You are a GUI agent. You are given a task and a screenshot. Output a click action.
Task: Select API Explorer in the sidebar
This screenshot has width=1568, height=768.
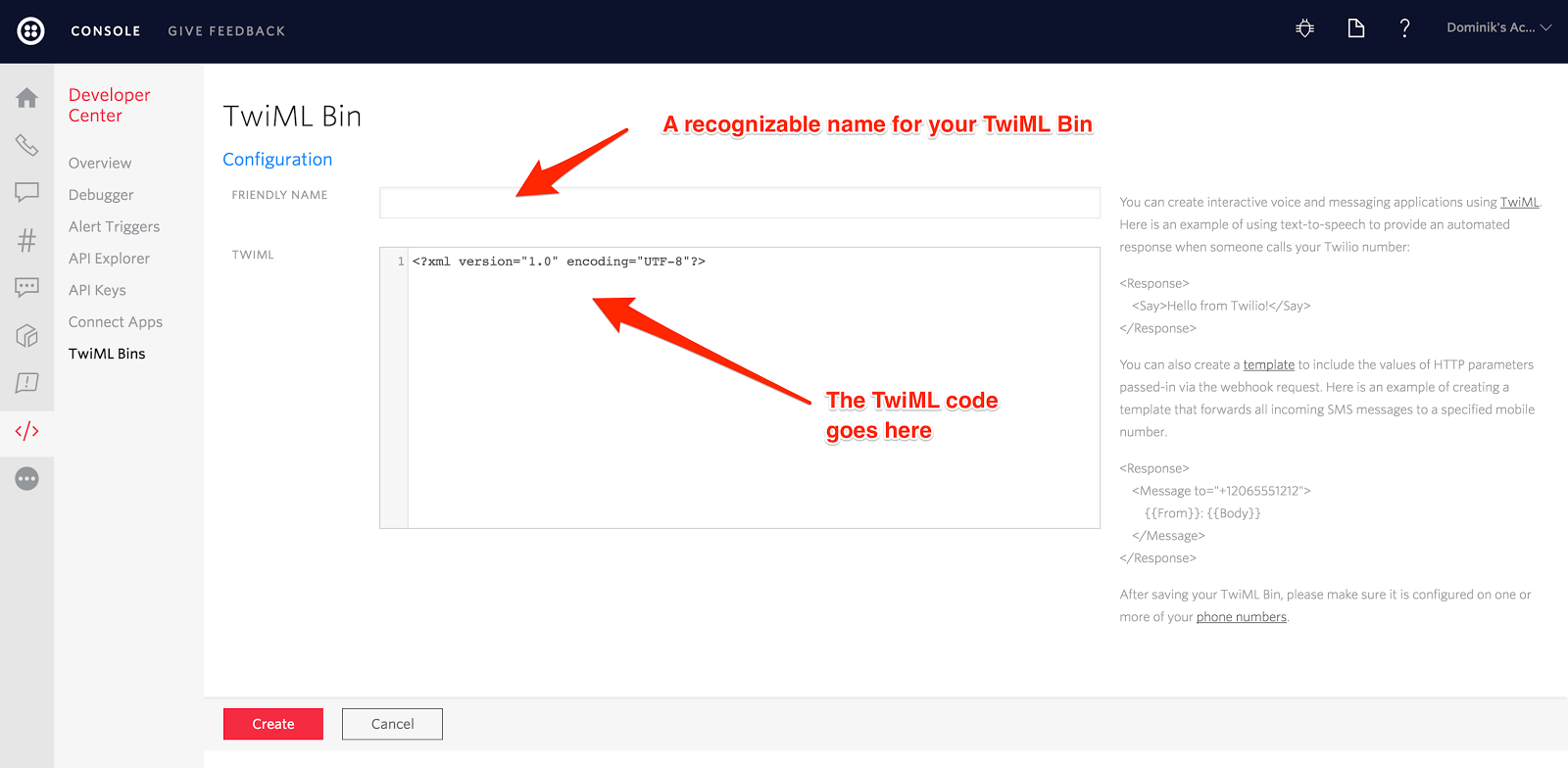pos(109,259)
